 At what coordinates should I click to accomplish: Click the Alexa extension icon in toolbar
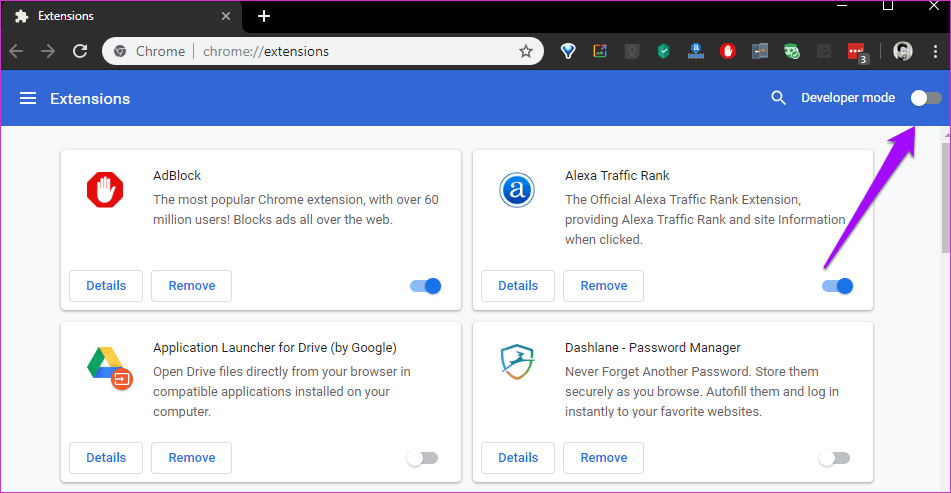[696, 52]
